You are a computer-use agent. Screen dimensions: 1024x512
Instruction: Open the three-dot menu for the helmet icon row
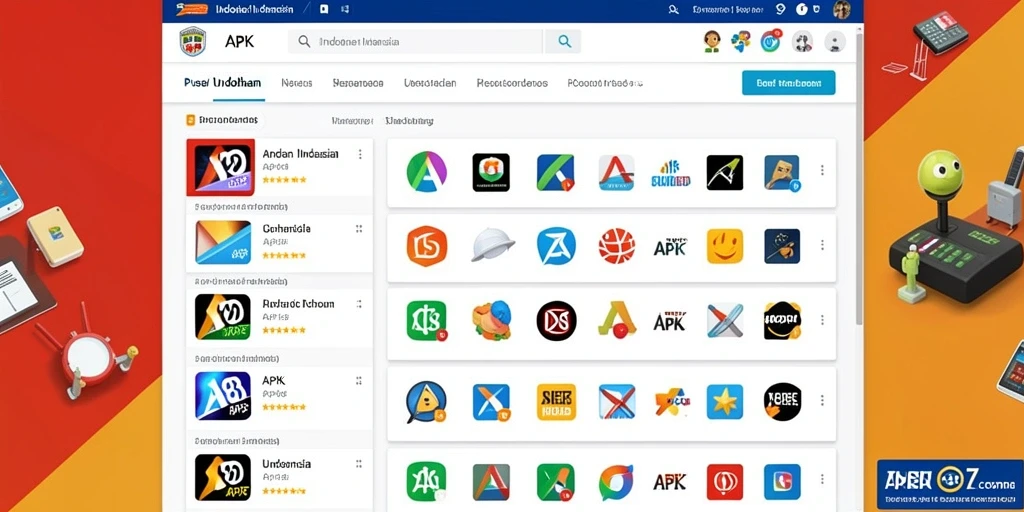point(822,246)
